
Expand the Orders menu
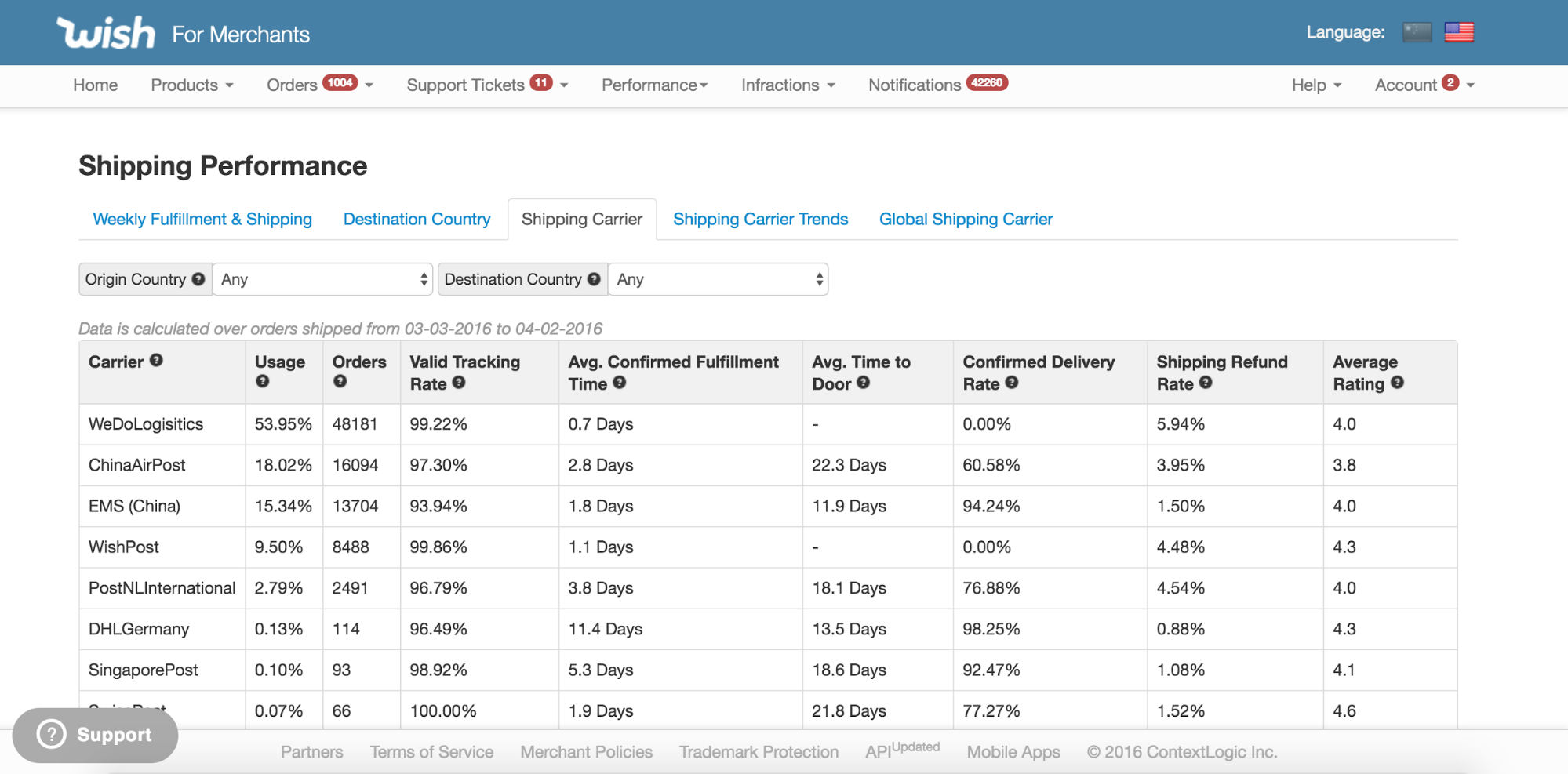click(320, 85)
